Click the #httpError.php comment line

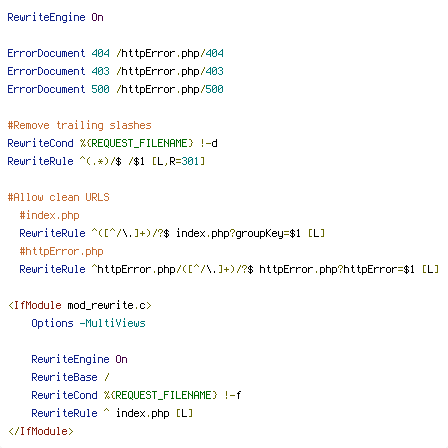tap(61, 251)
